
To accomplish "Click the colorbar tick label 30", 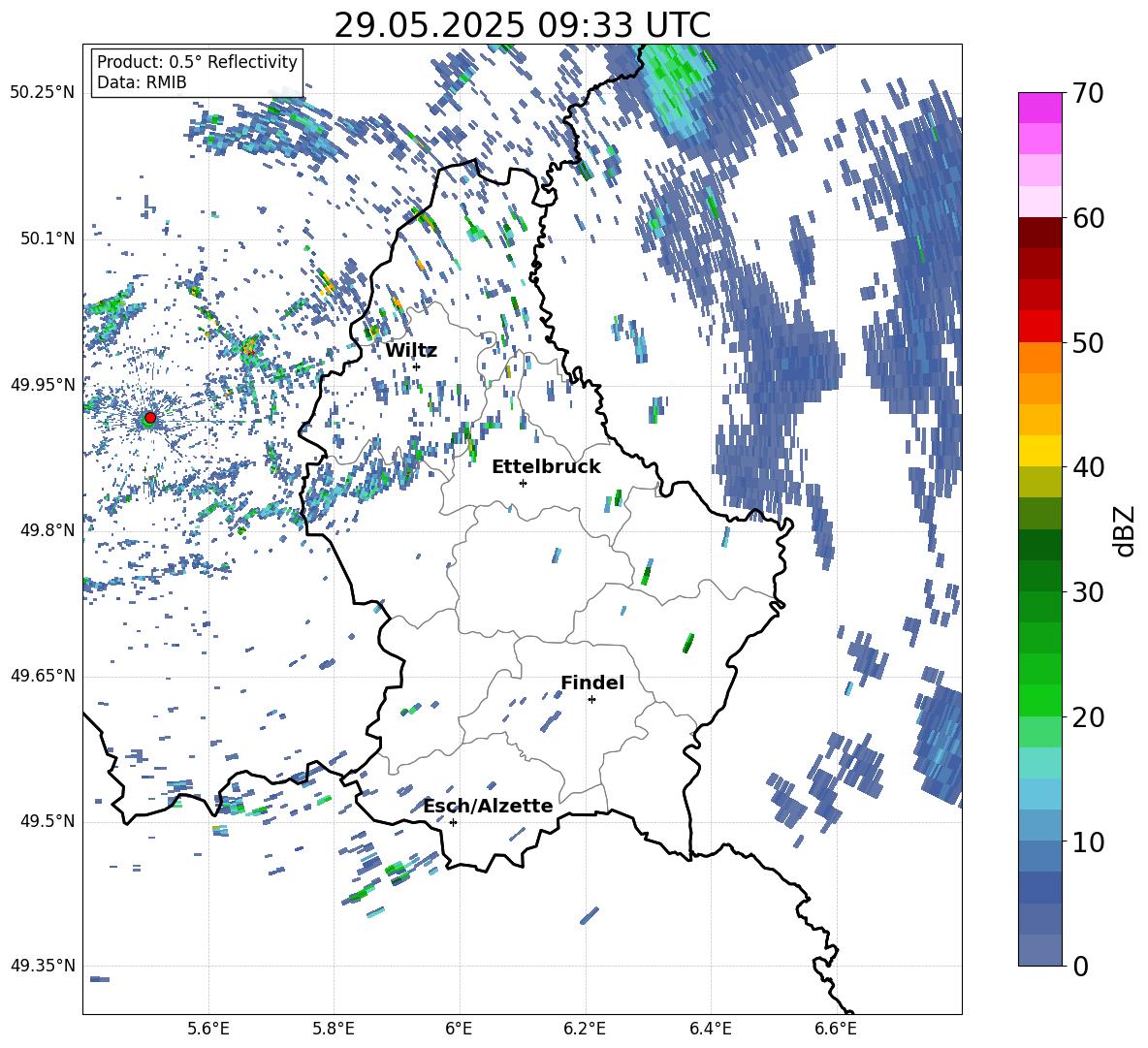I will 1088,591.
